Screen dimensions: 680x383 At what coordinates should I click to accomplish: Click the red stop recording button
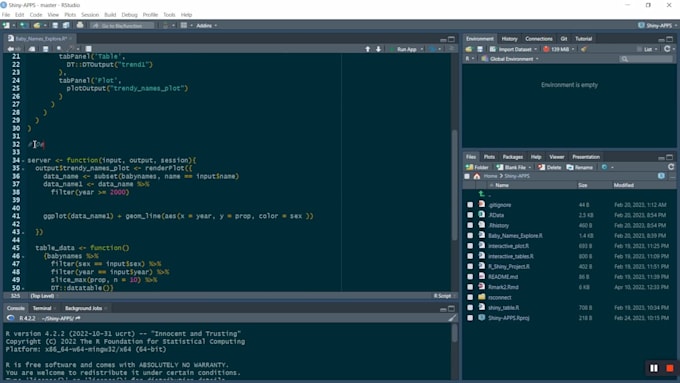pyautogui.click(x=670, y=368)
